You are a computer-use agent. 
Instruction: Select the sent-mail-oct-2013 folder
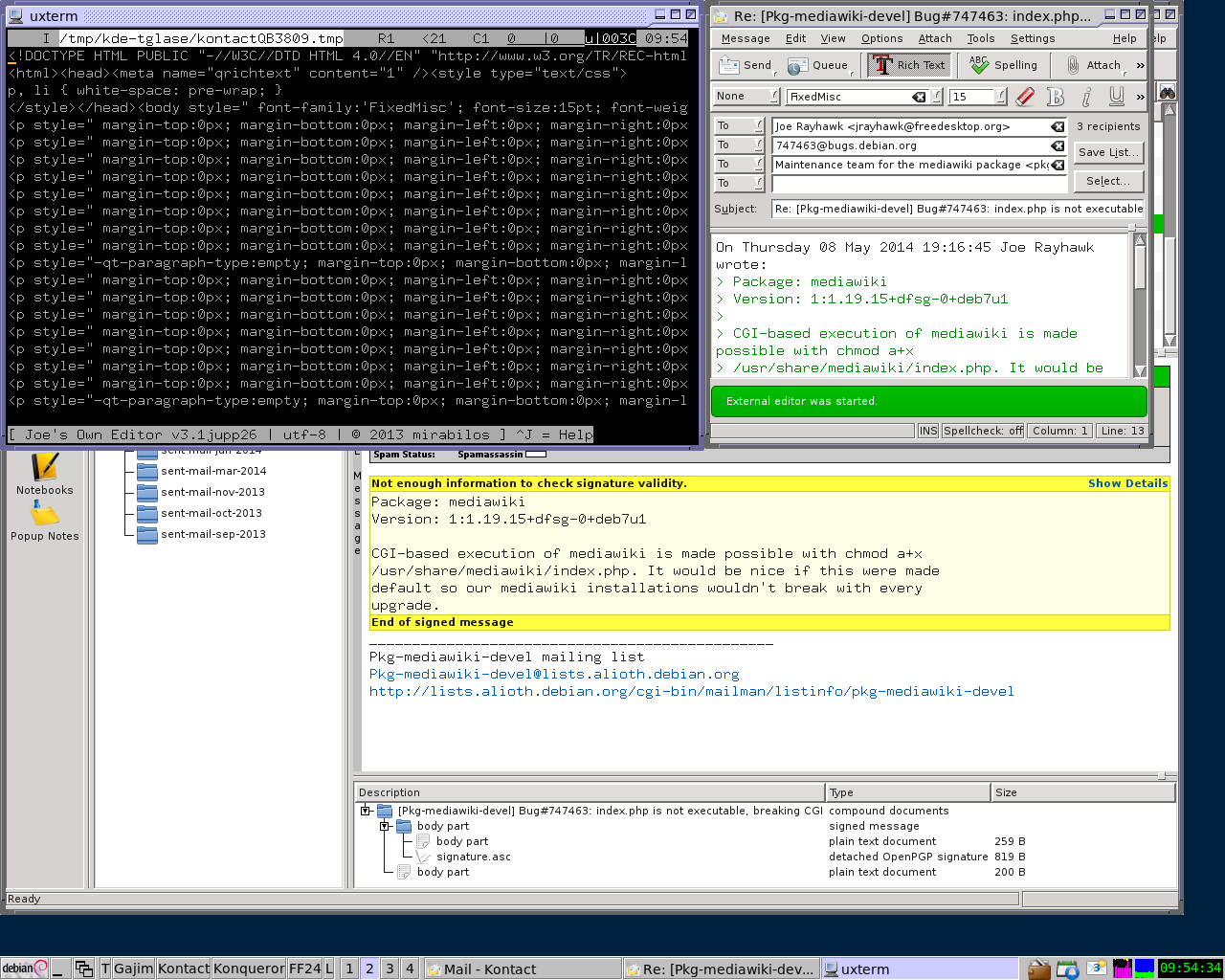(x=212, y=513)
